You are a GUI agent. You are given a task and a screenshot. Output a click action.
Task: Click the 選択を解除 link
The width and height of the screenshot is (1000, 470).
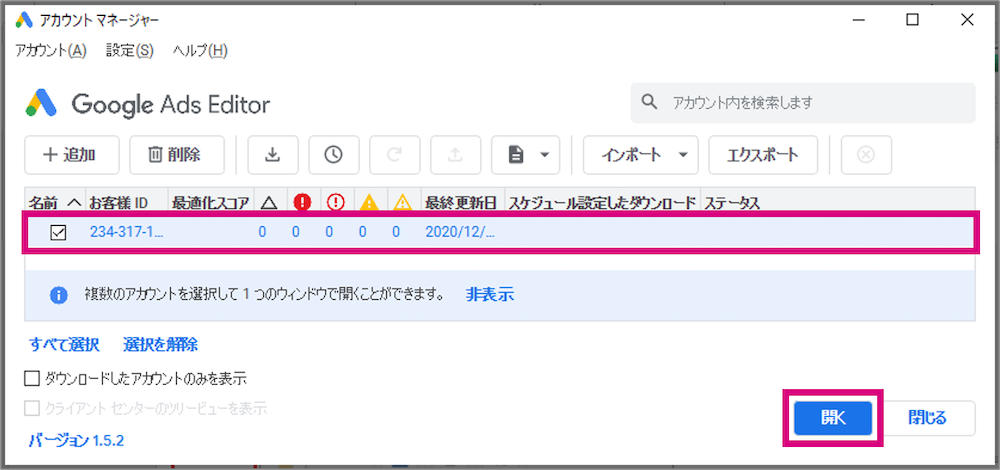pyautogui.click(x=160, y=345)
